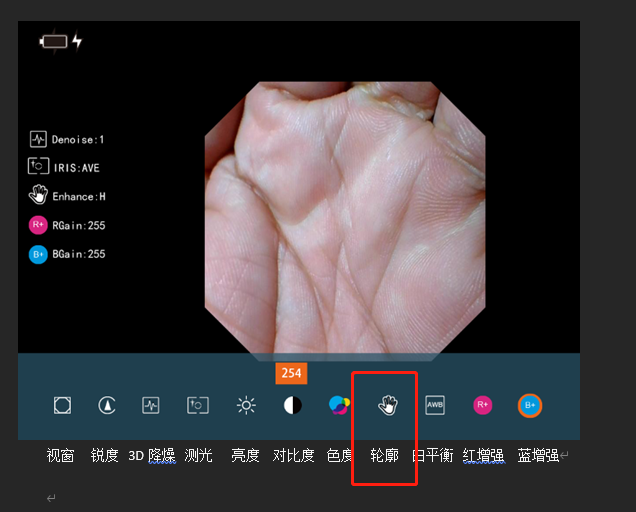
Task: Select the highlighted blue B+ toolbar icon
Action: click(530, 405)
